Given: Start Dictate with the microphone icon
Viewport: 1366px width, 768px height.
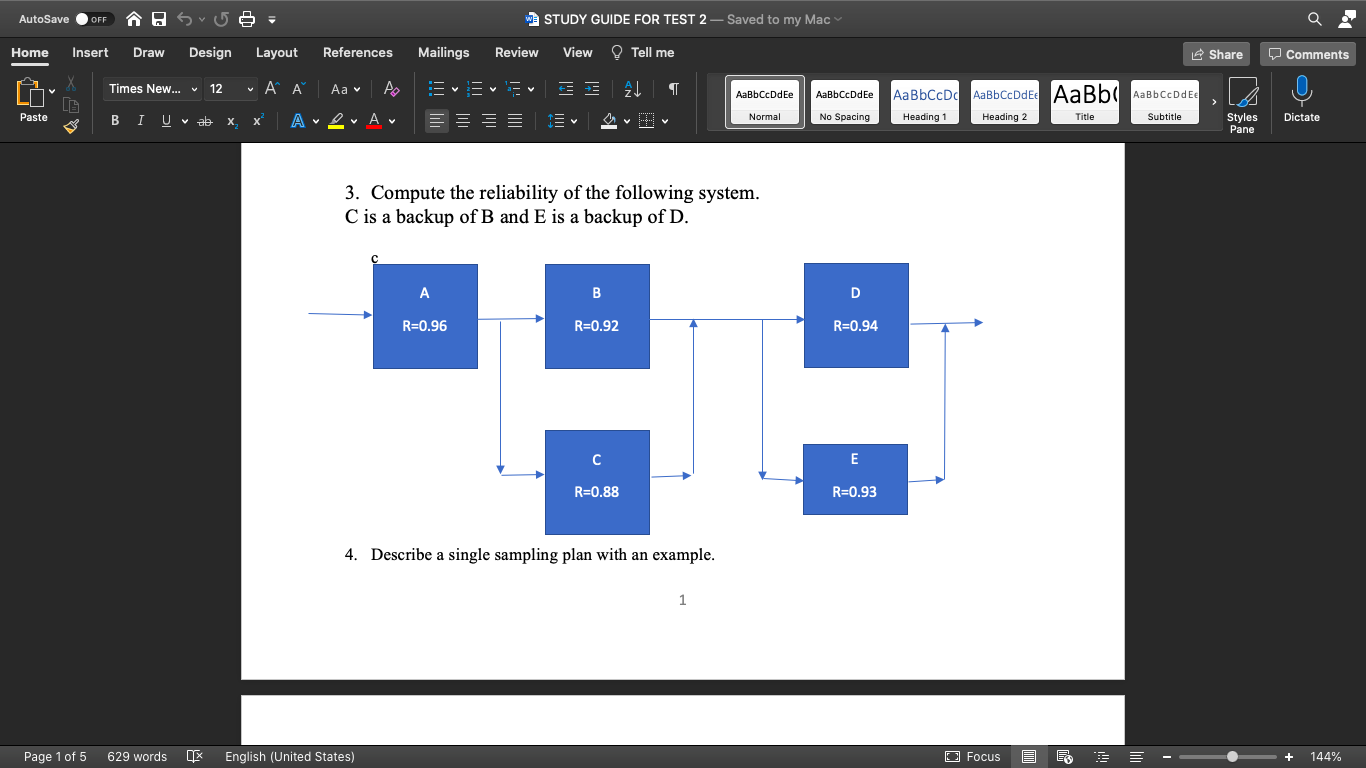Looking at the screenshot, I should [1302, 99].
